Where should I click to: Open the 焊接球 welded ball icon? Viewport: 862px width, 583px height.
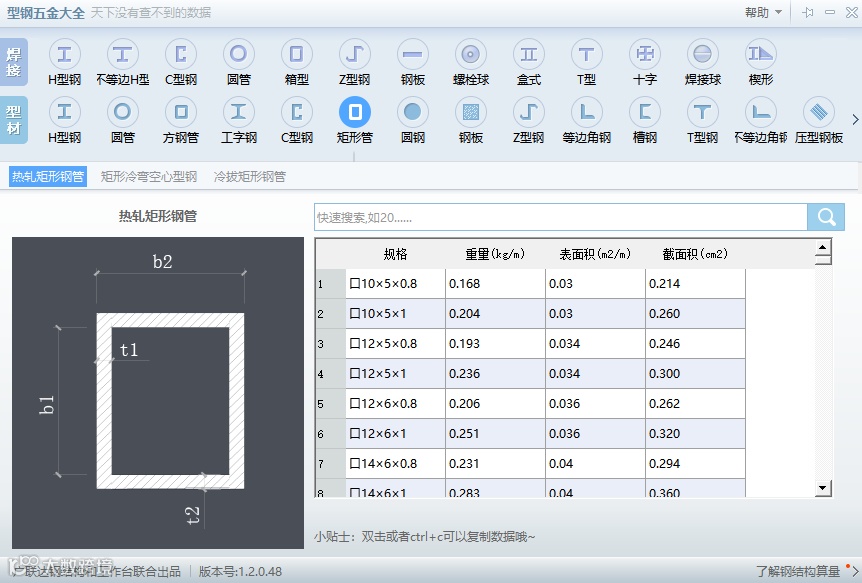[703, 62]
